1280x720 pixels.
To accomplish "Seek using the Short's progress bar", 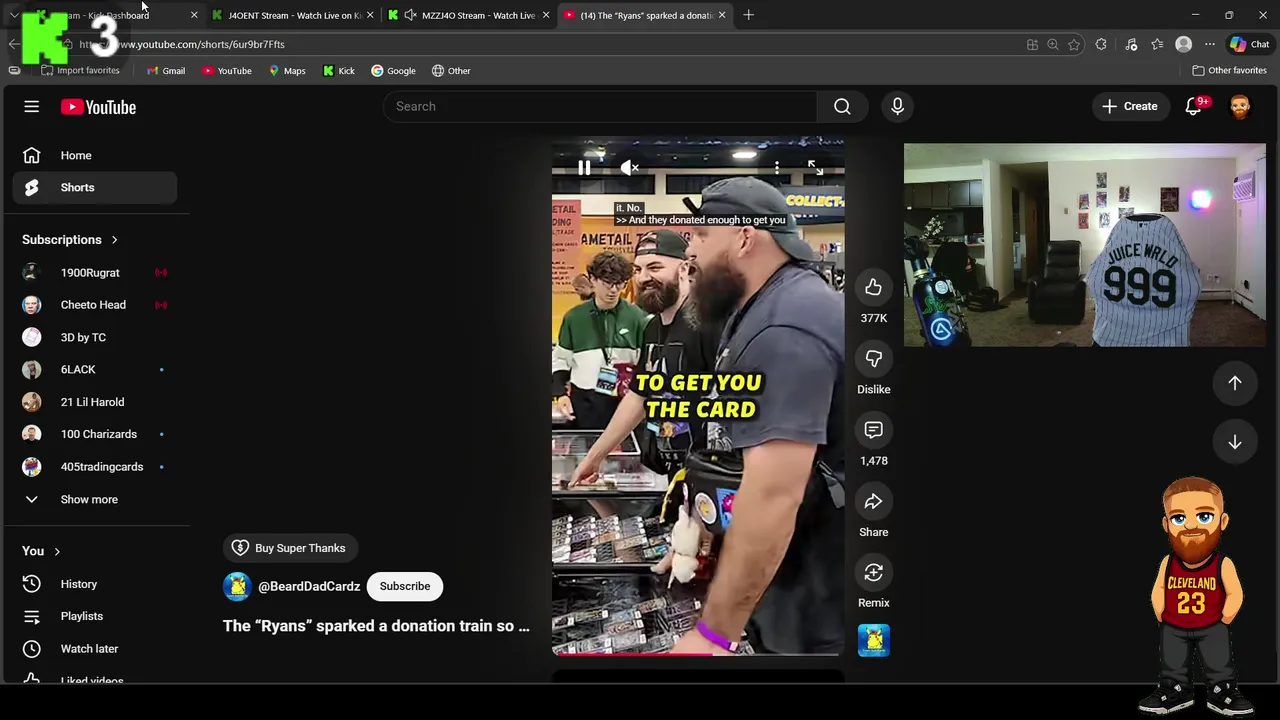I will [697, 654].
